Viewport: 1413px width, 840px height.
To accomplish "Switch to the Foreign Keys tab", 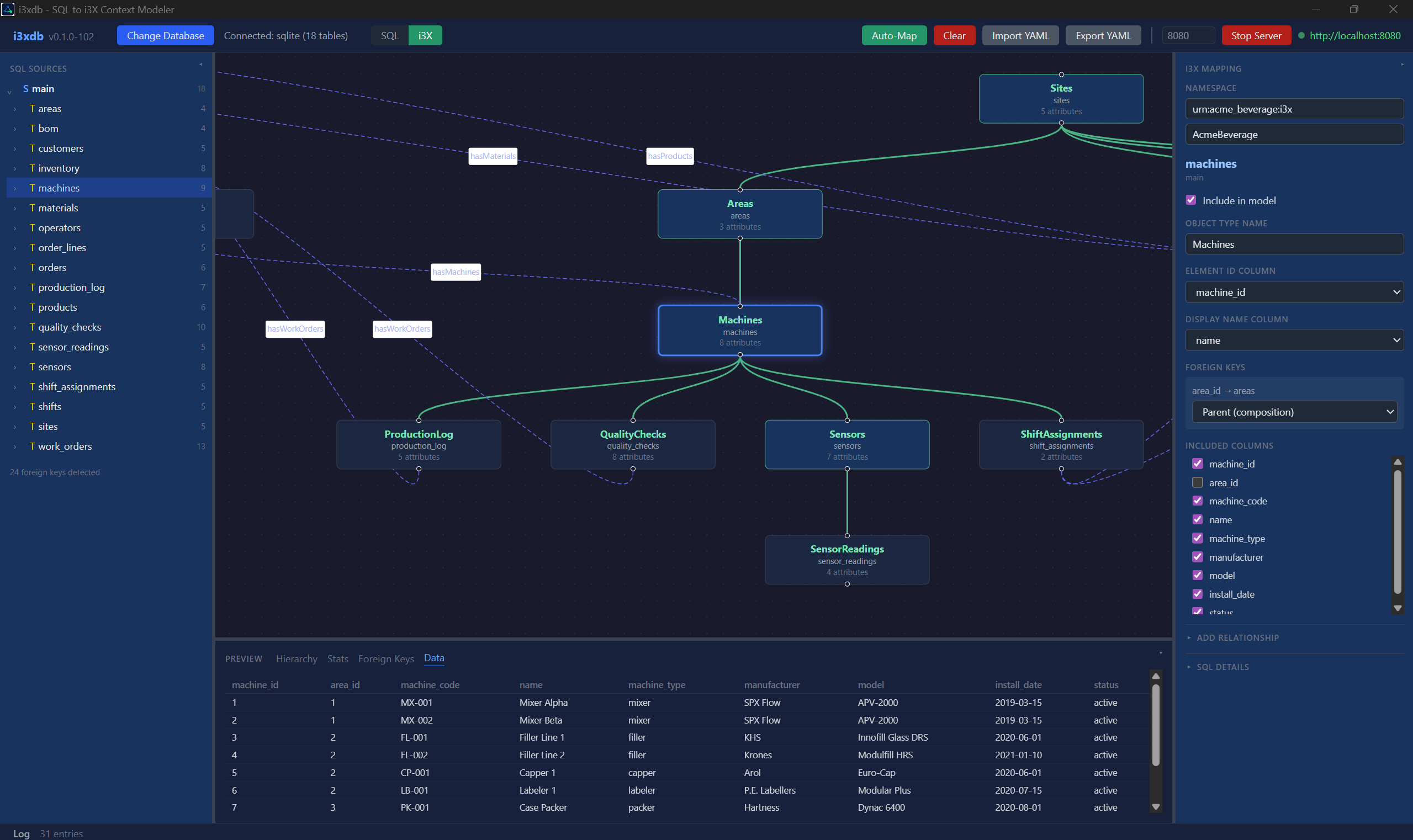I will [385, 658].
